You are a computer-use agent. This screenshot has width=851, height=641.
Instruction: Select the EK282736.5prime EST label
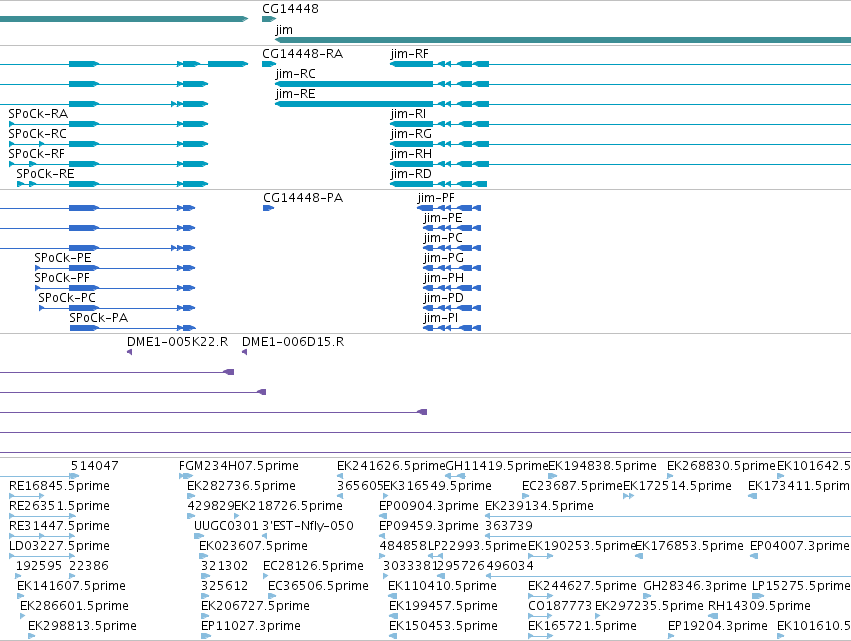(242, 486)
